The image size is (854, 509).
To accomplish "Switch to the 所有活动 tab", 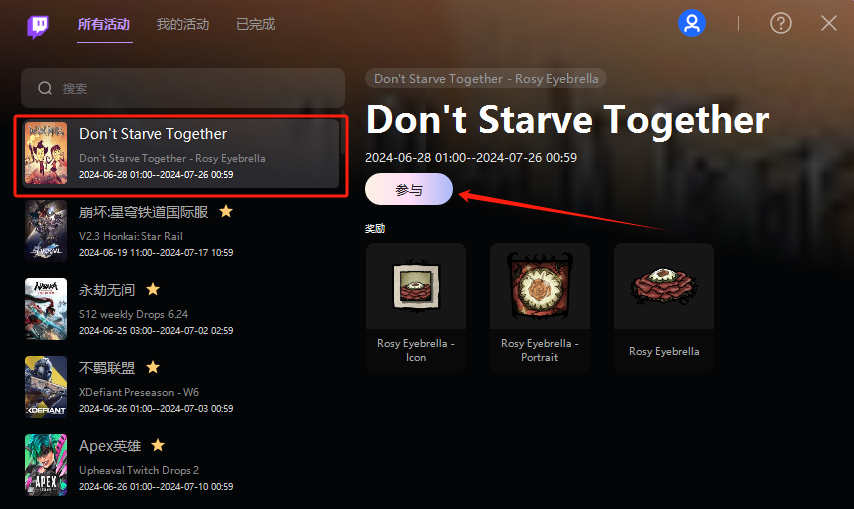I will point(104,24).
